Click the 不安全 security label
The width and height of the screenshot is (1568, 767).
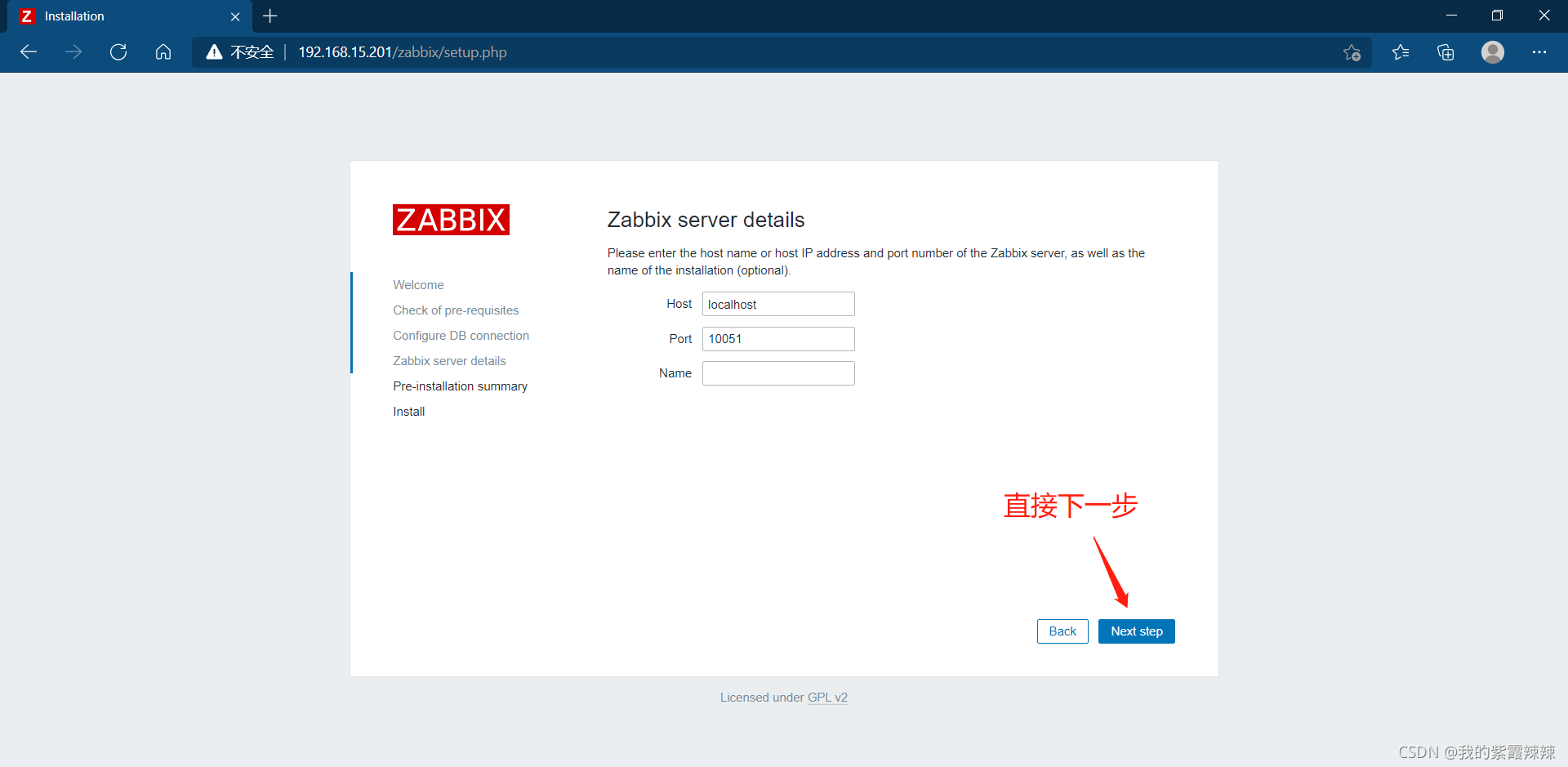coord(252,52)
